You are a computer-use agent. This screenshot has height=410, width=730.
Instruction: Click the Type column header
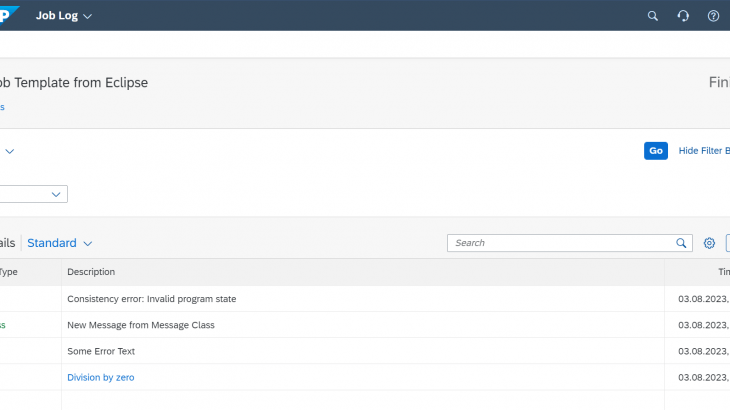point(8,272)
